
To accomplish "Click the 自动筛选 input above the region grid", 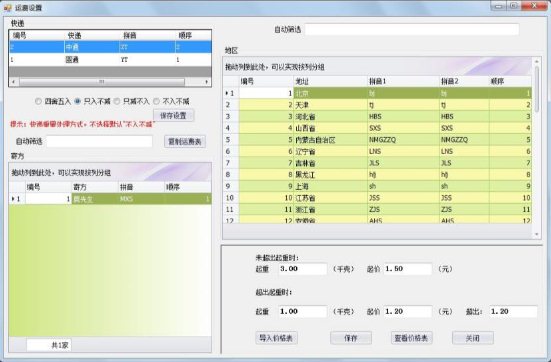I will (412, 30).
